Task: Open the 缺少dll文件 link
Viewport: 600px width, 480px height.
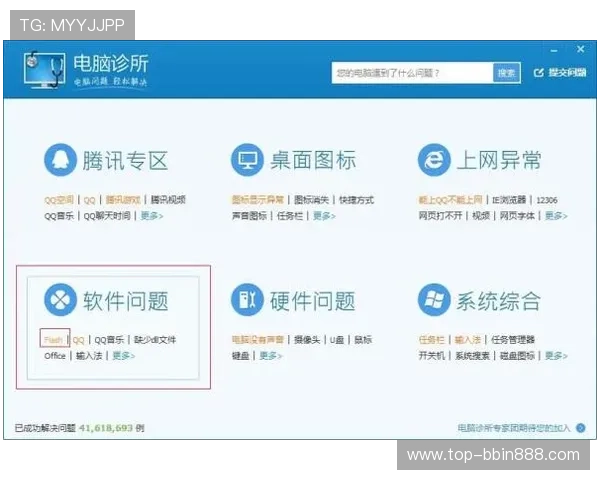Action: pos(155,340)
